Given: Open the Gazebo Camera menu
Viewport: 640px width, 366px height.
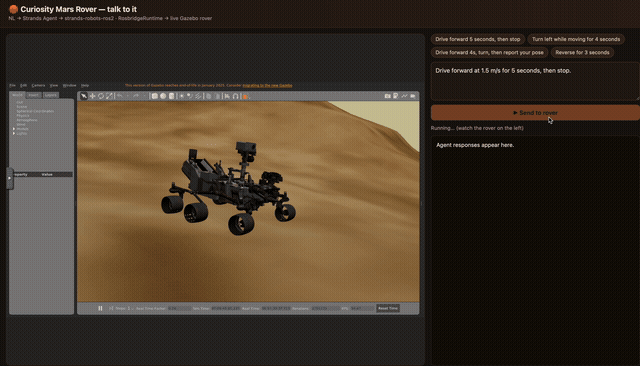Looking at the screenshot, I should click(38, 85).
